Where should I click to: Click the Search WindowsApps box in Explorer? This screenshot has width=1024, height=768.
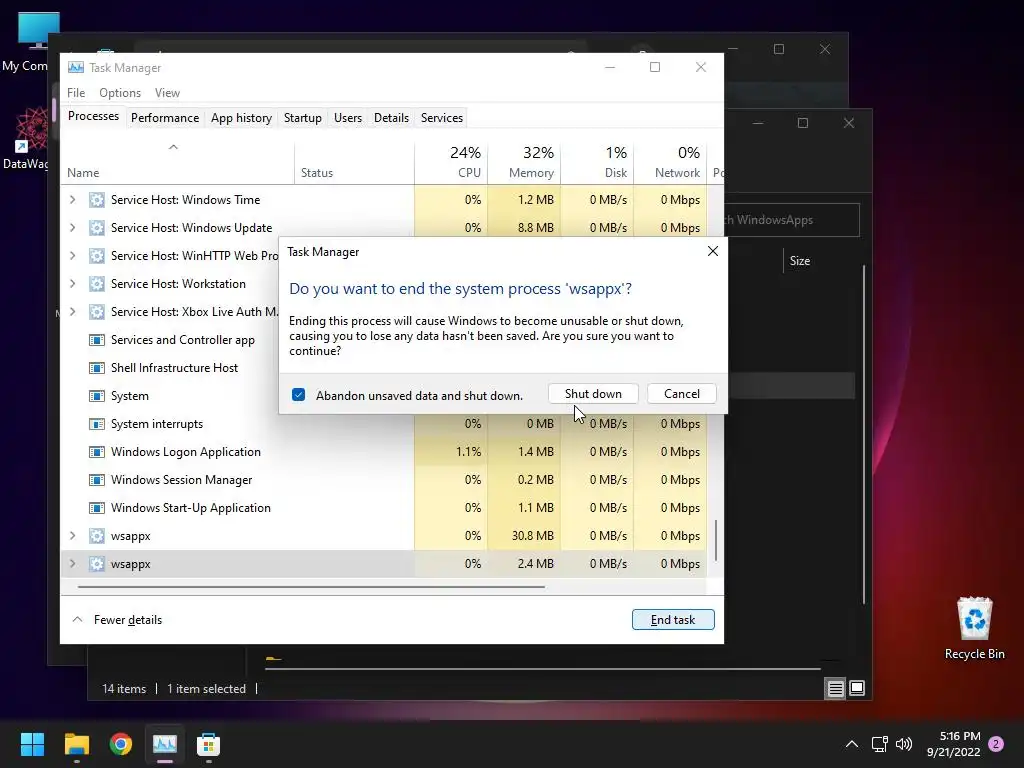[793, 220]
